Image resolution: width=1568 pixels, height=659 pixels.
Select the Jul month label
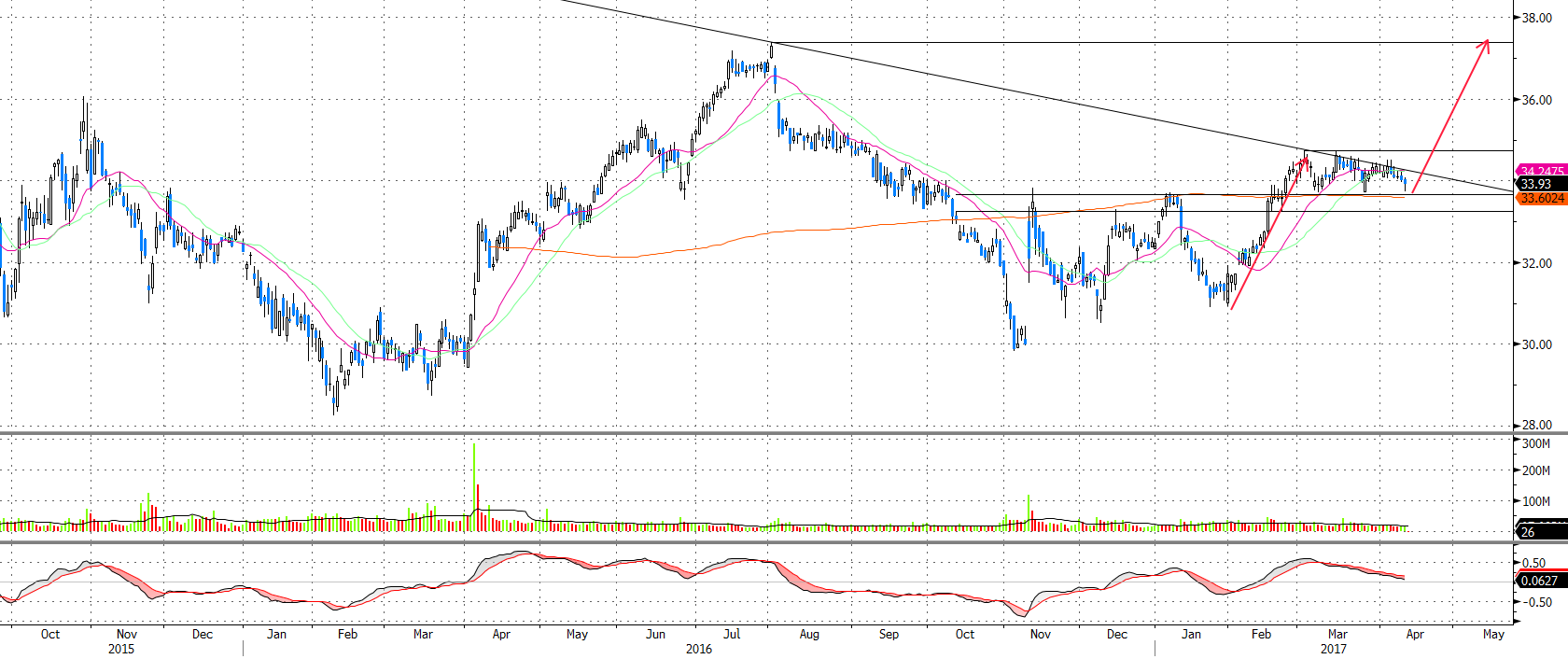click(x=732, y=634)
